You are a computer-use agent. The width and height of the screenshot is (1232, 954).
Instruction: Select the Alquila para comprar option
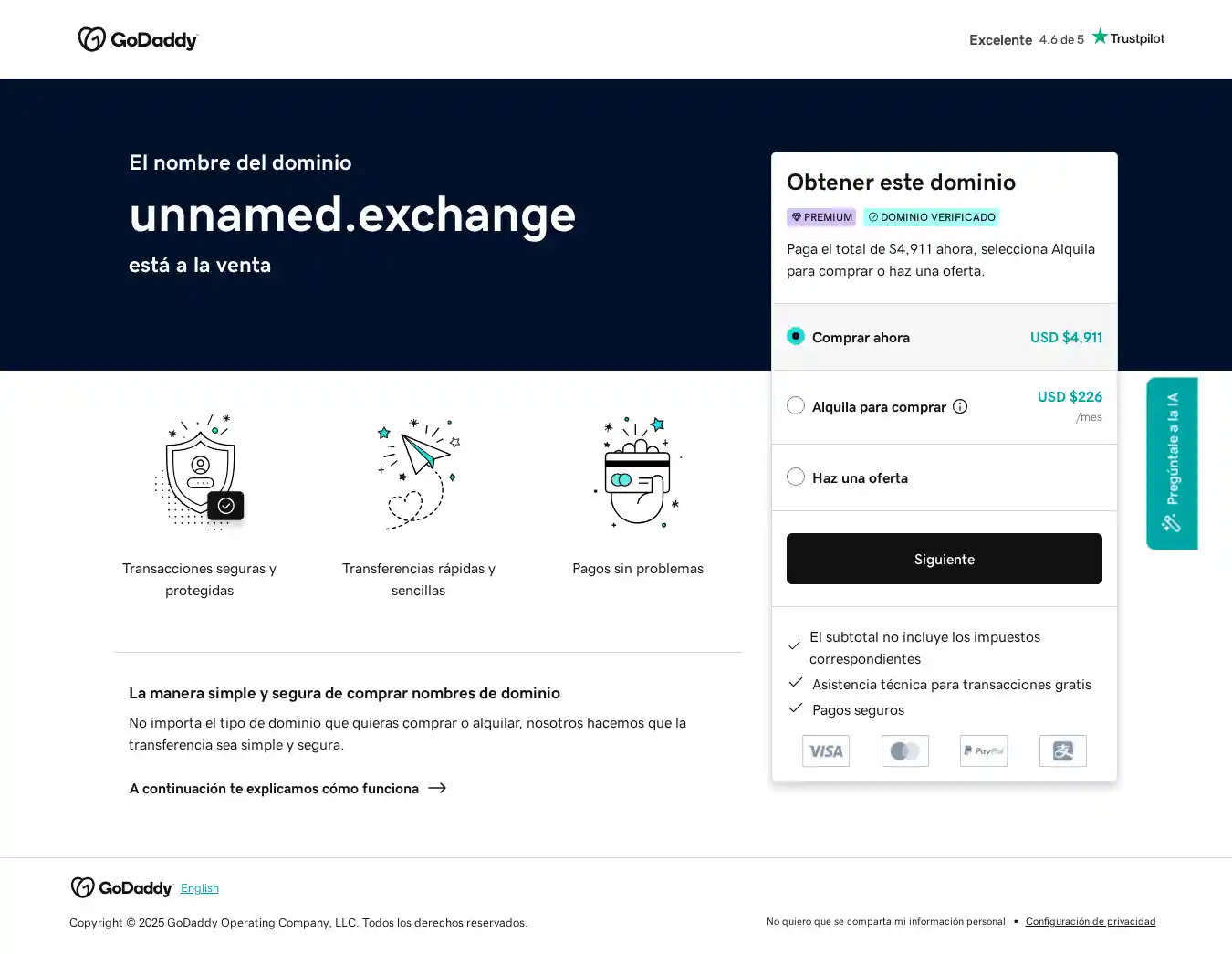(796, 405)
